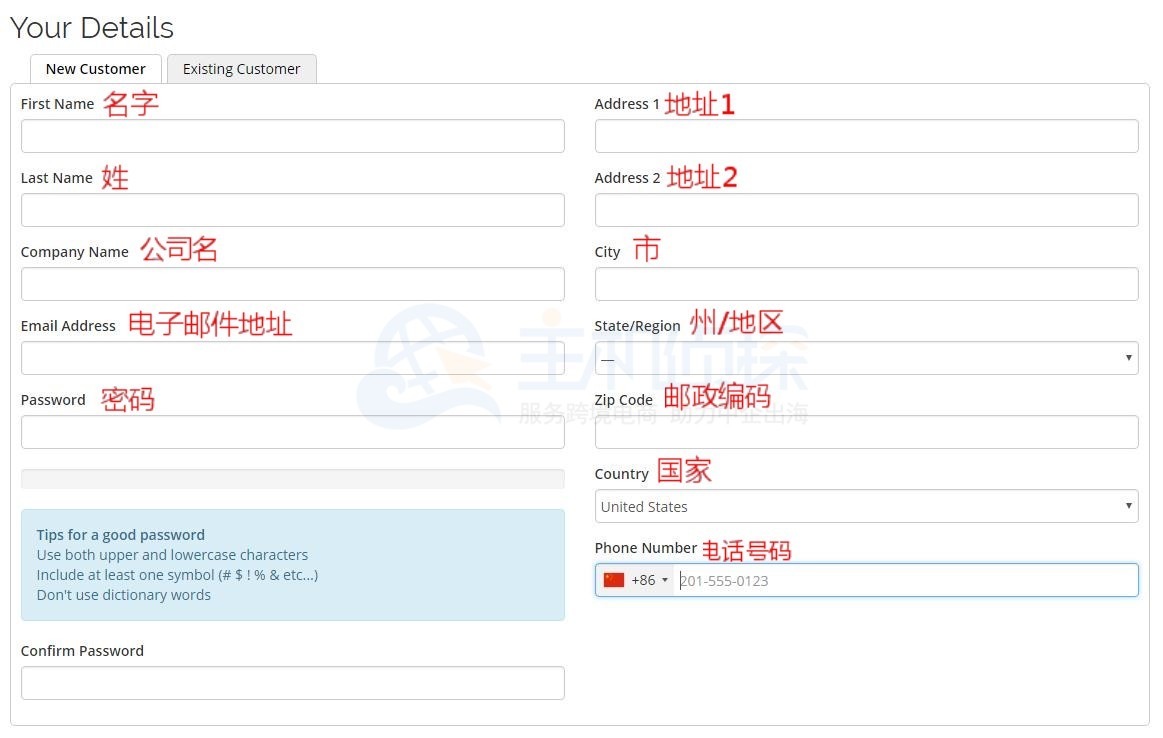Click the 'Email Address' label text
This screenshot has height=738, width=1163.
[x=68, y=326]
